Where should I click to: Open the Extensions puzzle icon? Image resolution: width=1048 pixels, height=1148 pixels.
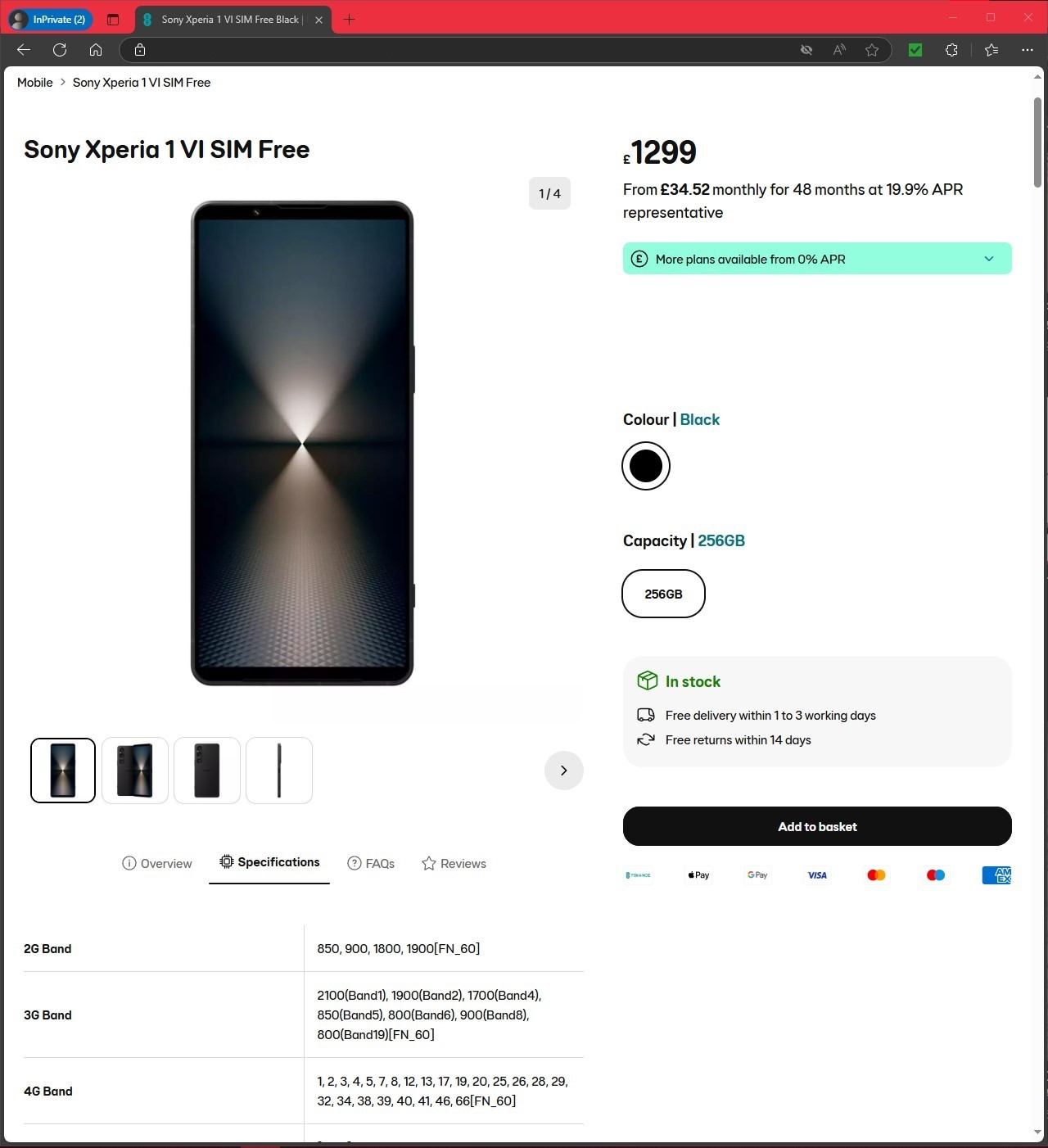coord(951,50)
